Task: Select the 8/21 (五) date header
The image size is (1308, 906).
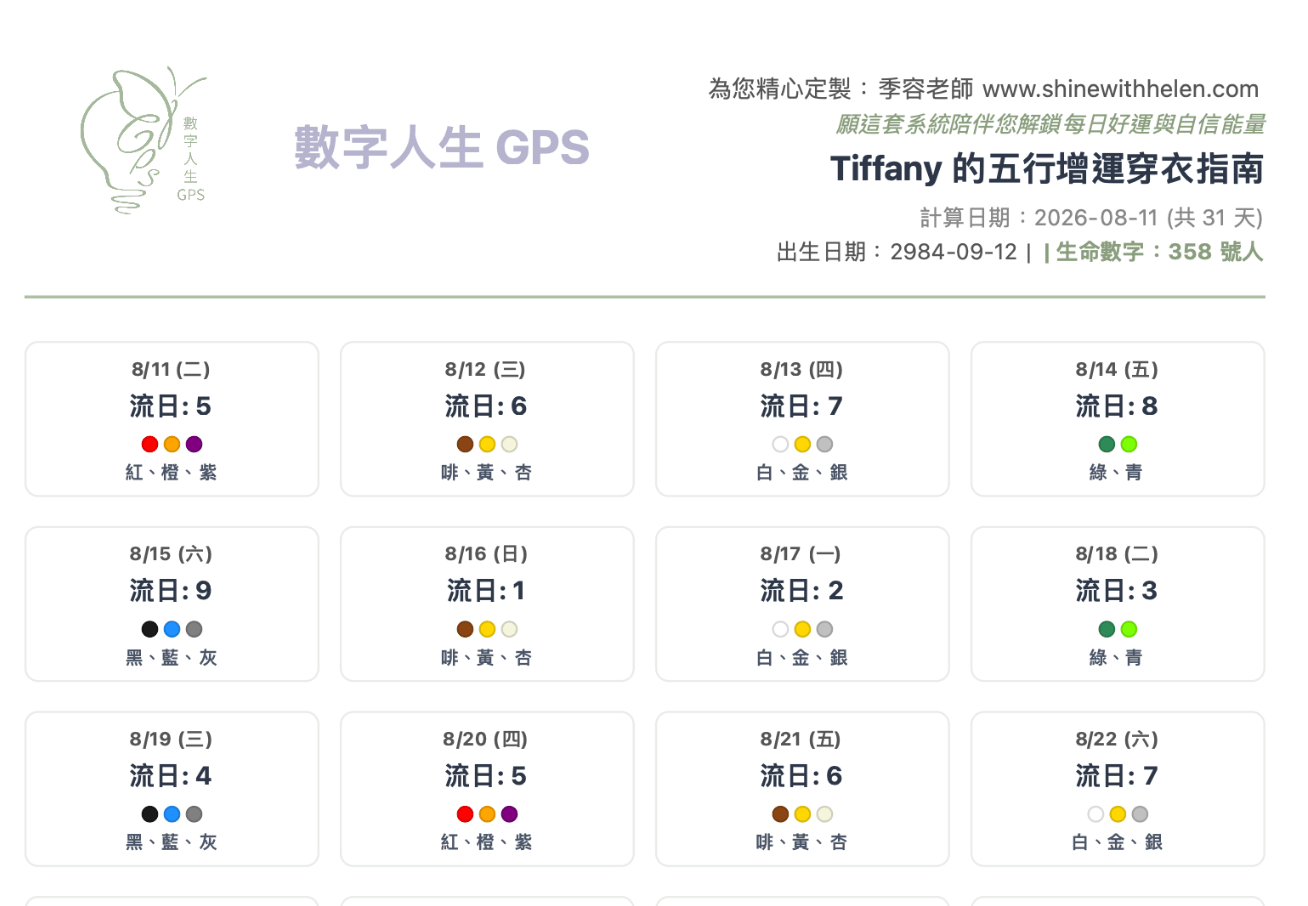Action: 801,739
